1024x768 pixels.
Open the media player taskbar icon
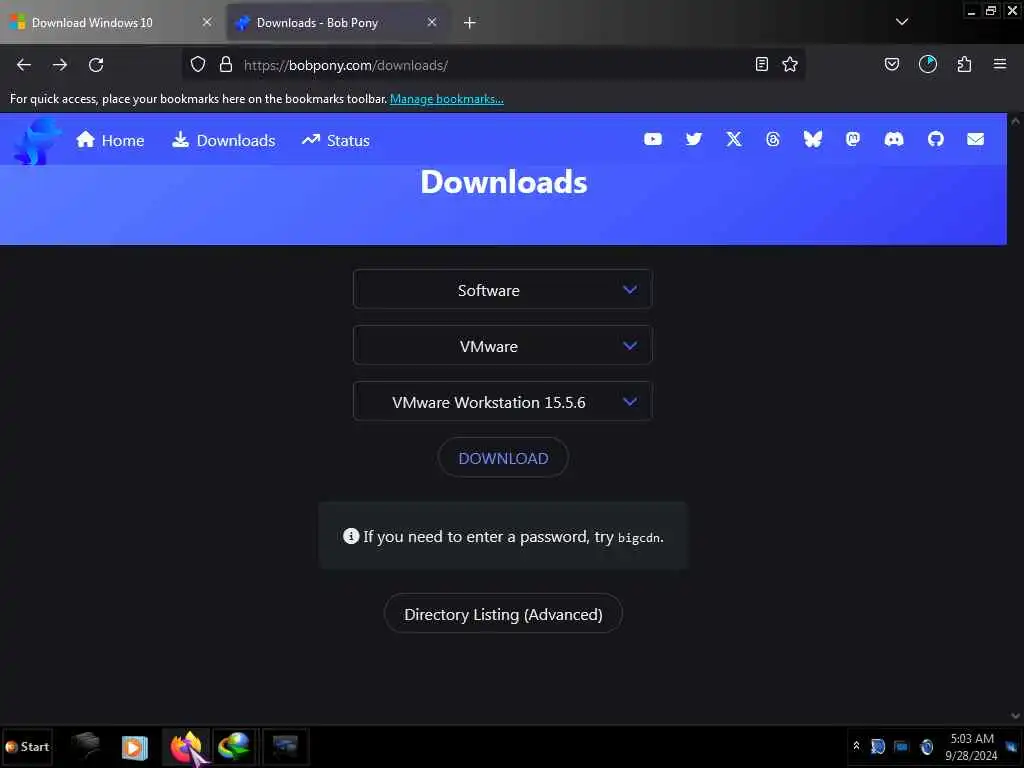point(135,747)
